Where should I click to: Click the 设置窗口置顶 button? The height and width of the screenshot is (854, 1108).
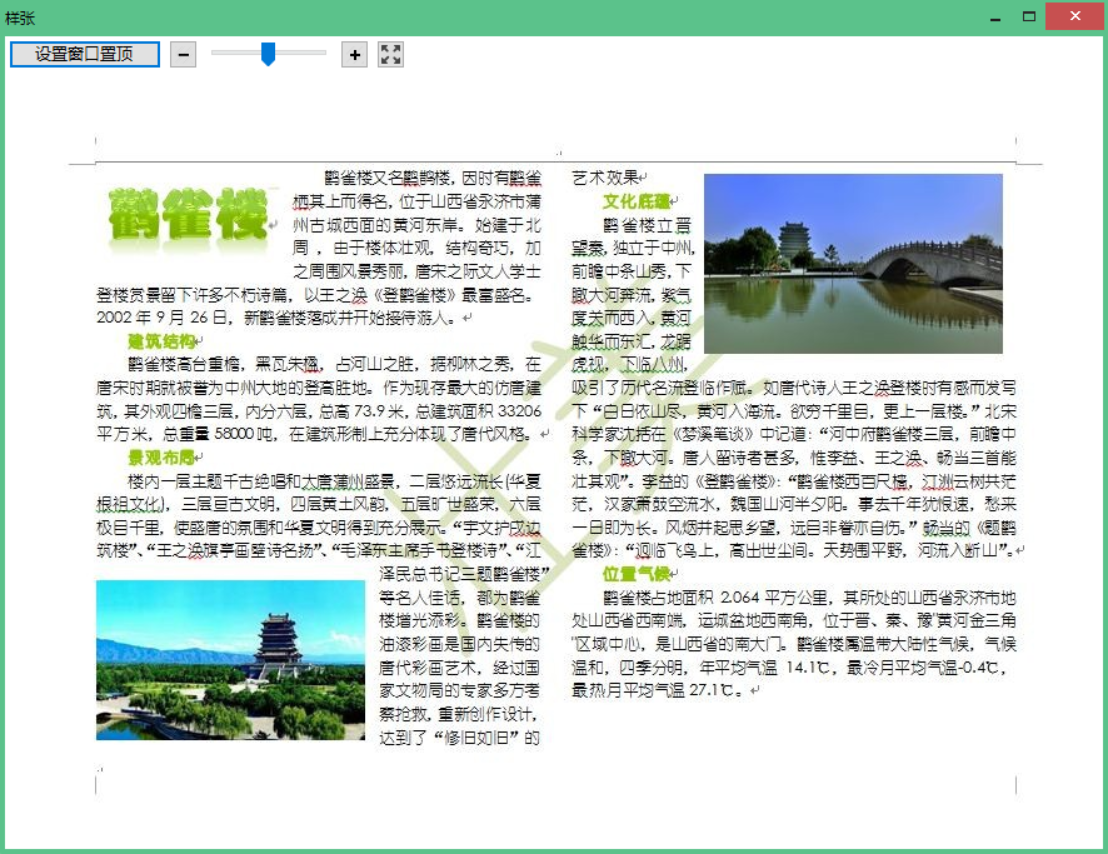click(x=85, y=54)
